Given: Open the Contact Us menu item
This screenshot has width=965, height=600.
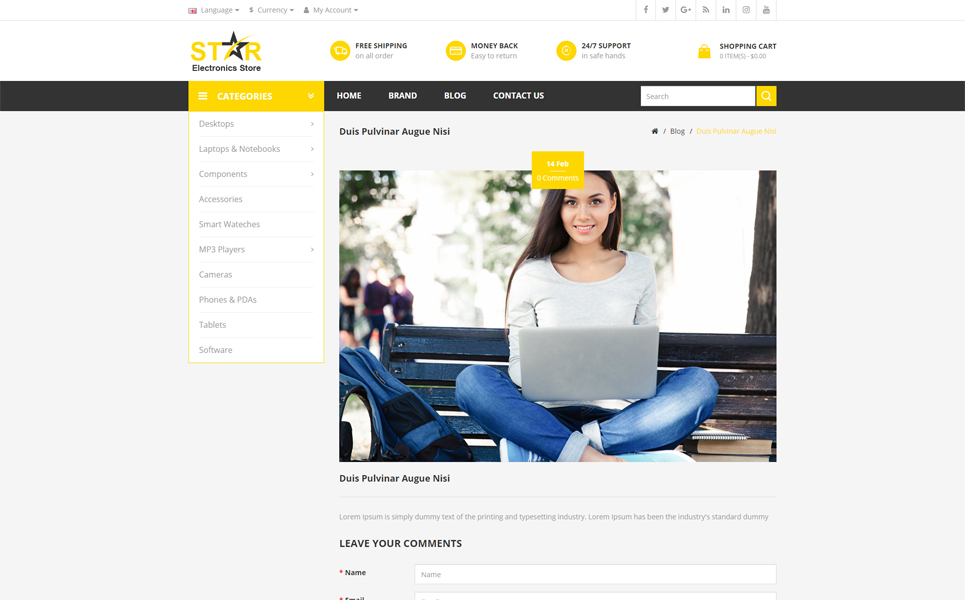Looking at the screenshot, I should 518,96.
